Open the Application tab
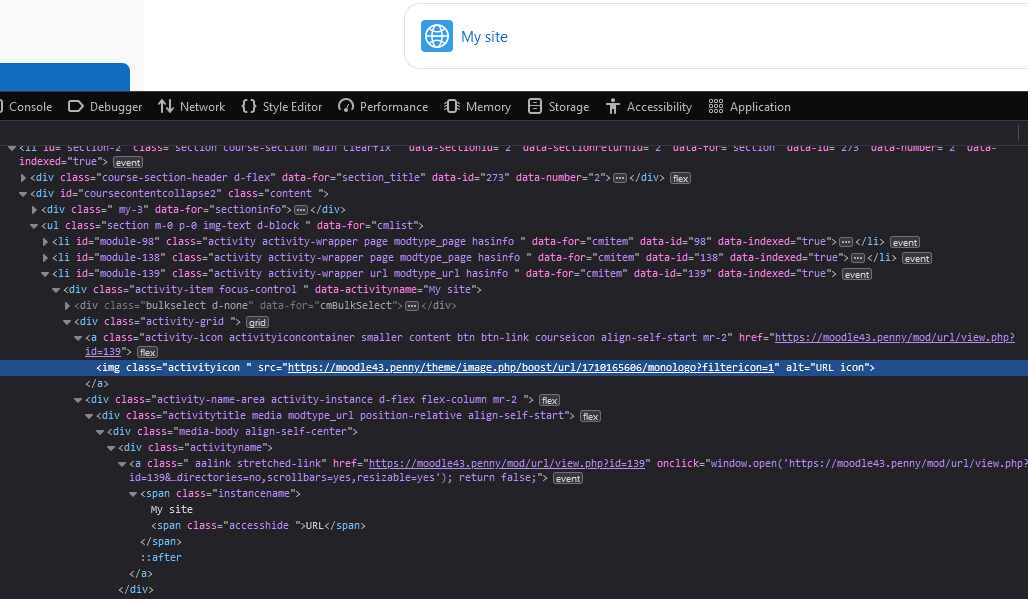The width and height of the screenshot is (1028, 599). coord(749,107)
